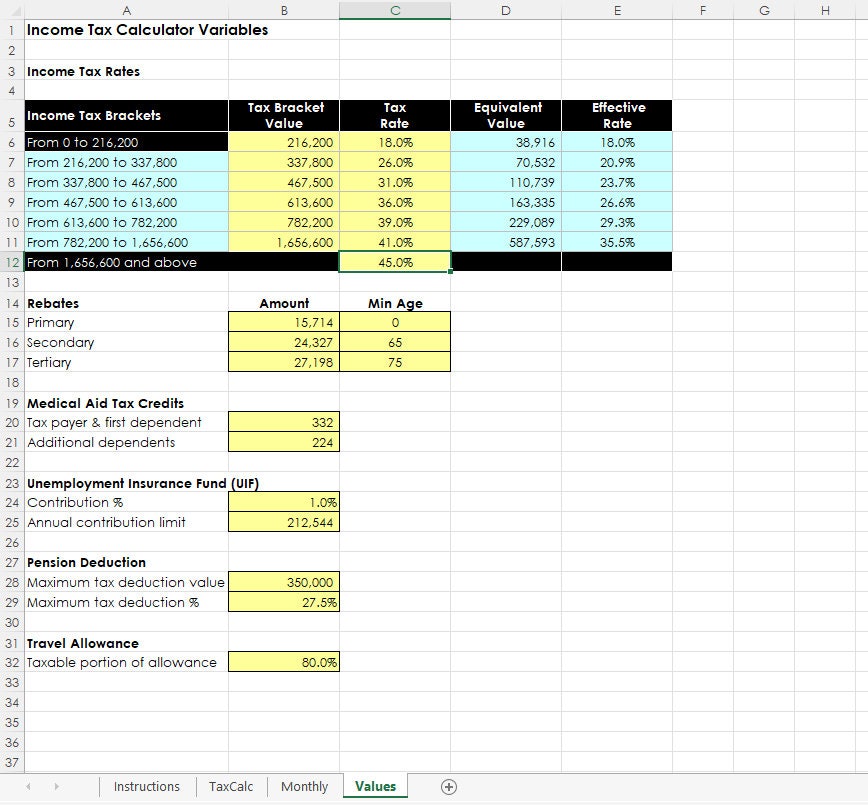Screen dimensions: 868x805
Task: Click the add new worksheet plus icon
Action: (449, 787)
